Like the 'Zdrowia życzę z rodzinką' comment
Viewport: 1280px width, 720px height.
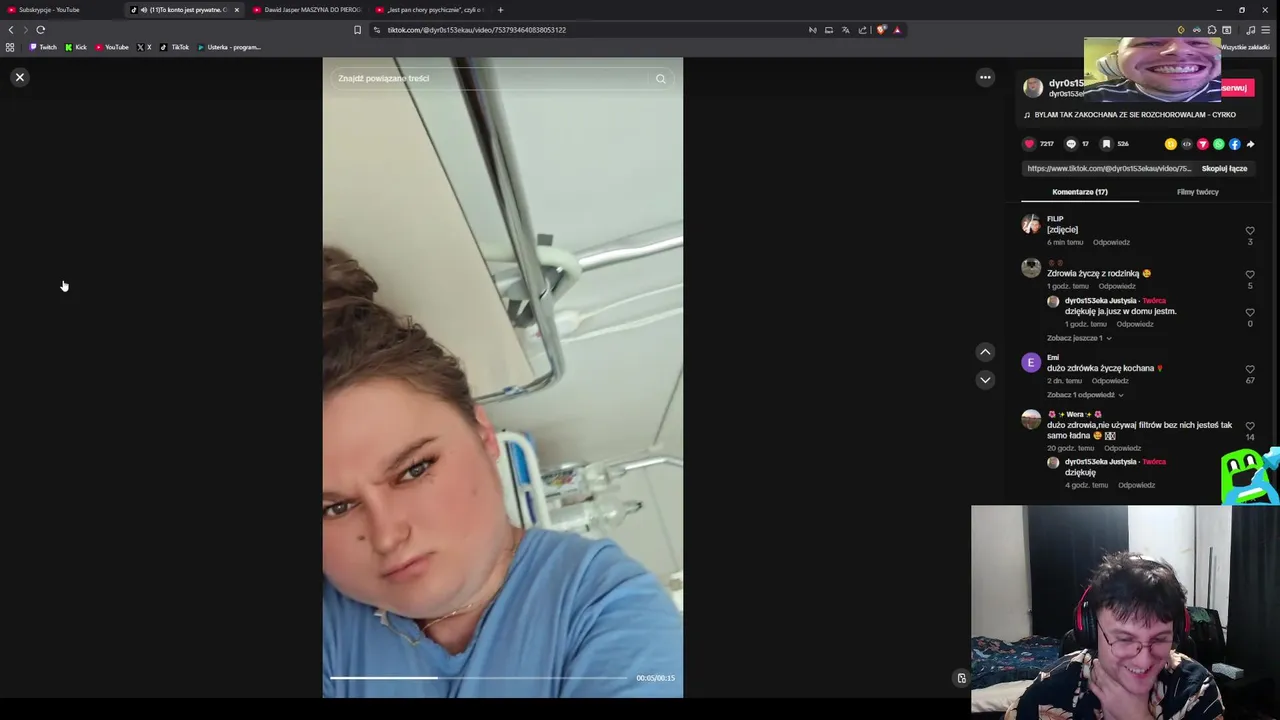[x=1250, y=275]
